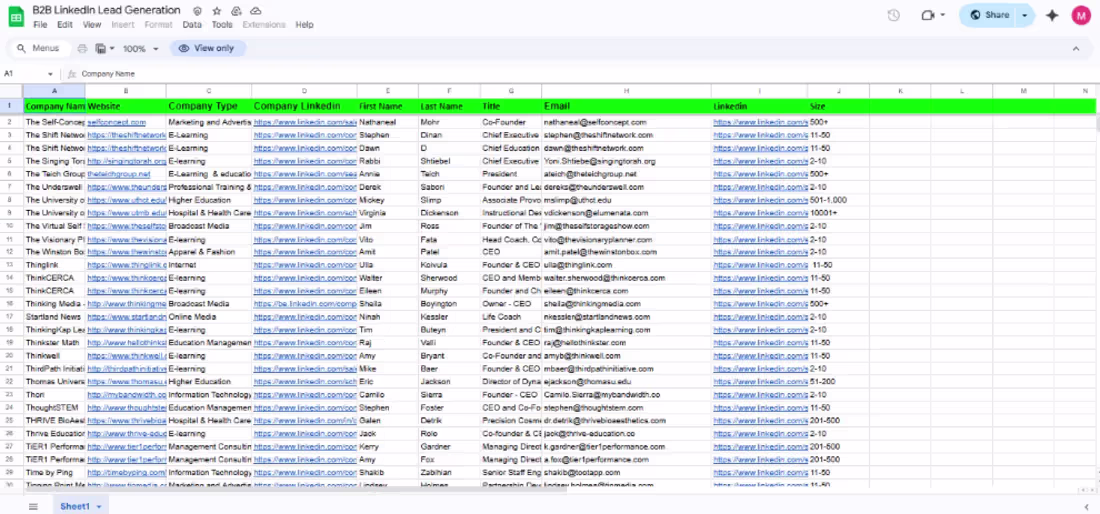Viewport: 1100px width, 514px height.
Task: Click the Menus search box
Action: pos(39,48)
